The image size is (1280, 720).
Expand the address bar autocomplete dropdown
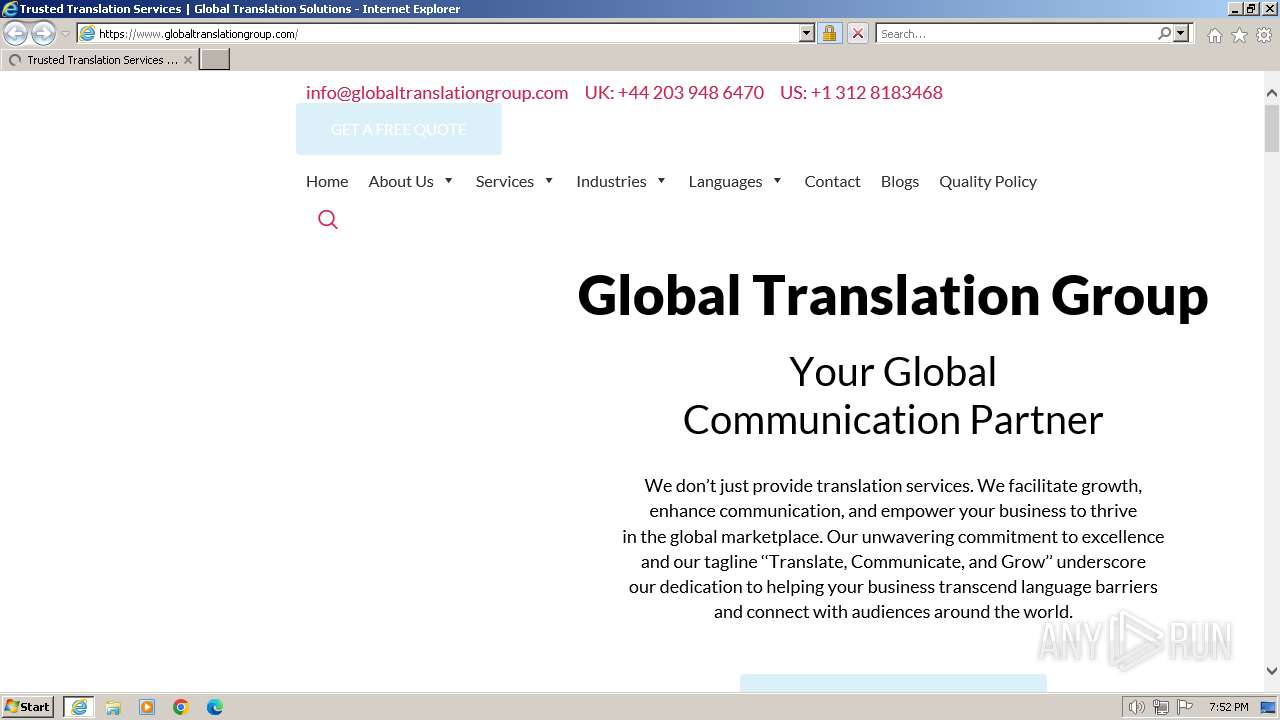pyautogui.click(x=807, y=33)
